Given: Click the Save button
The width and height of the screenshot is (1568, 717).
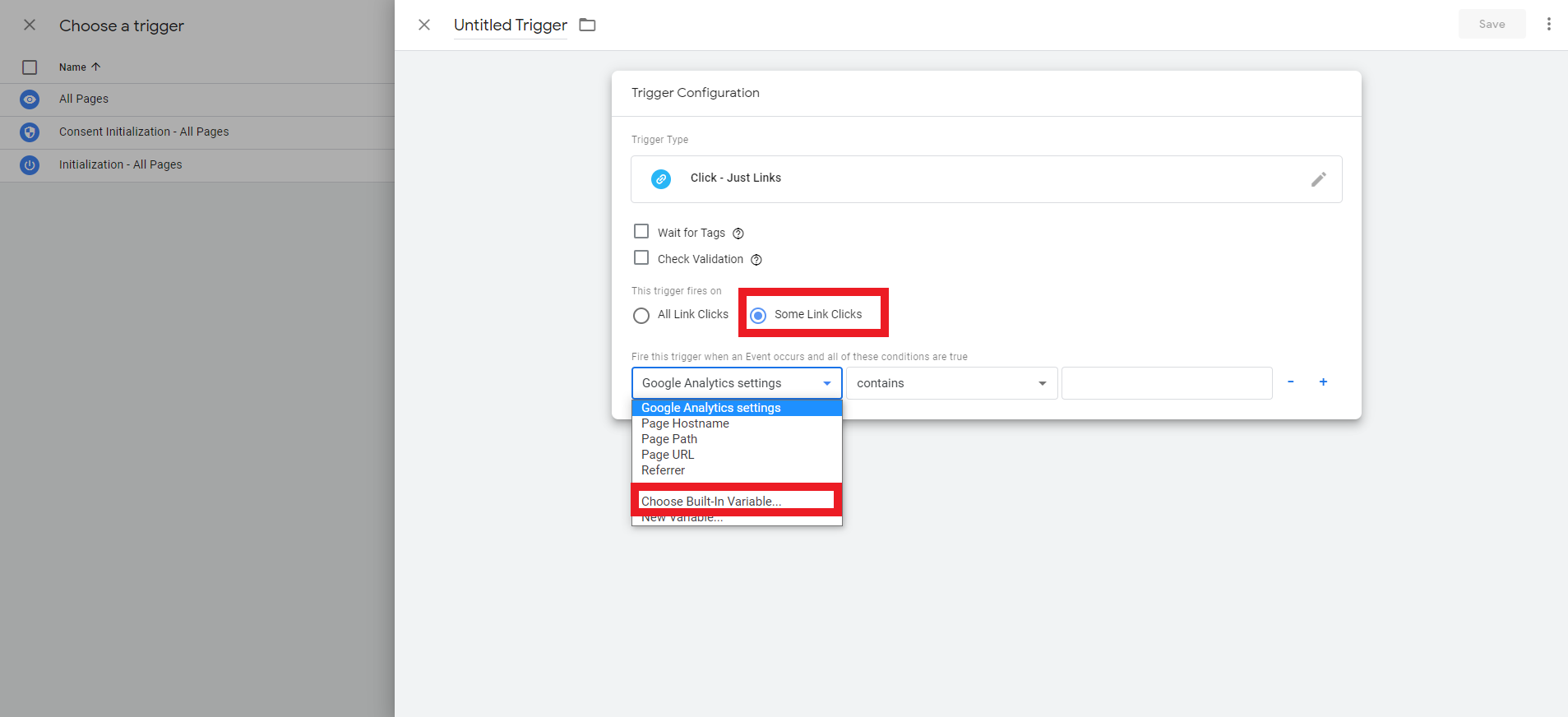Looking at the screenshot, I should [1491, 25].
